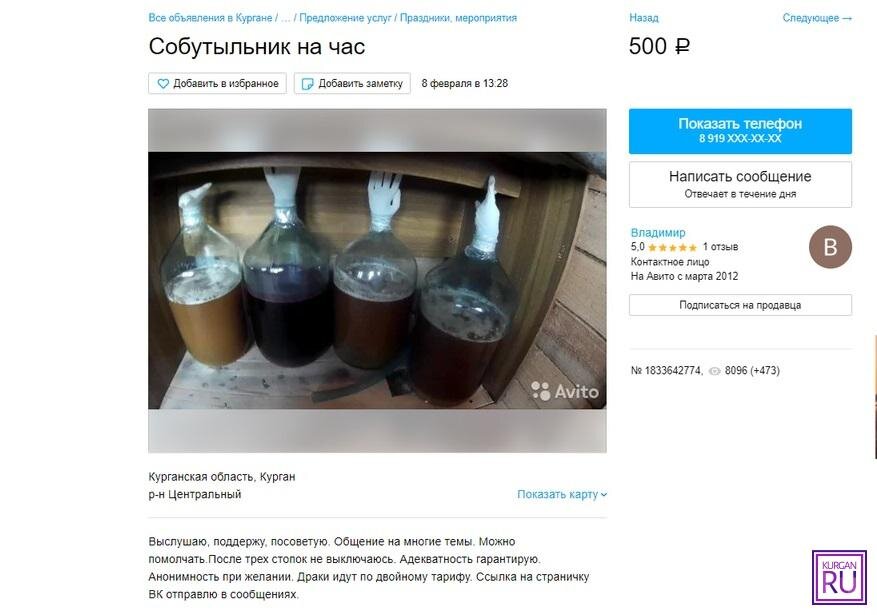Open the bottles listing photo
The width and height of the screenshot is (877, 615).
pos(377,280)
